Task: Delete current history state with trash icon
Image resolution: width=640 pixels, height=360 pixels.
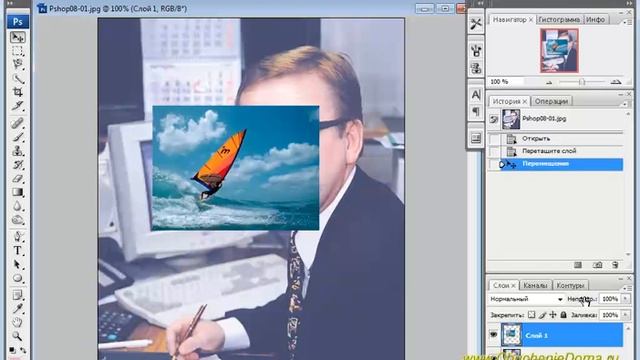Action: point(615,265)
